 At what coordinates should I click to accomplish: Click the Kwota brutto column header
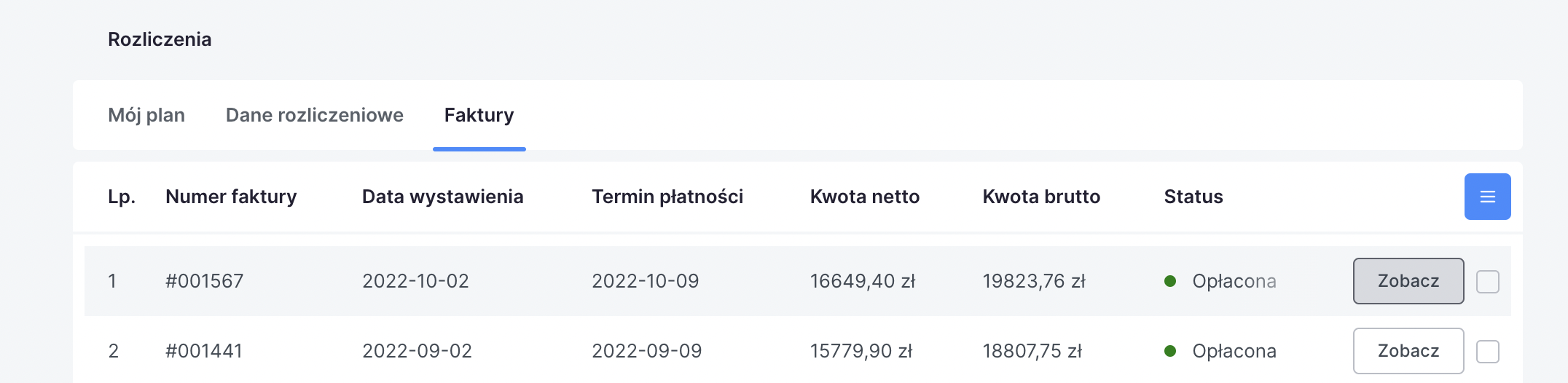point(1040,197)
